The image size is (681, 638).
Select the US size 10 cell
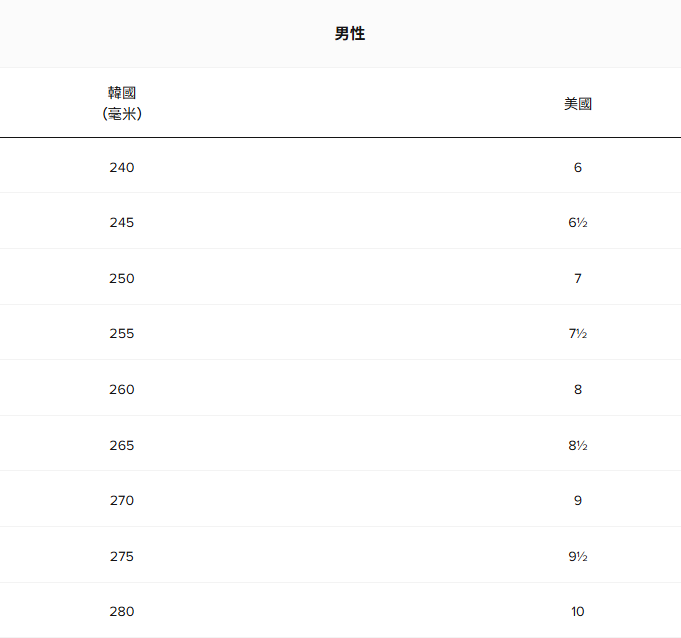pos(577,611)
